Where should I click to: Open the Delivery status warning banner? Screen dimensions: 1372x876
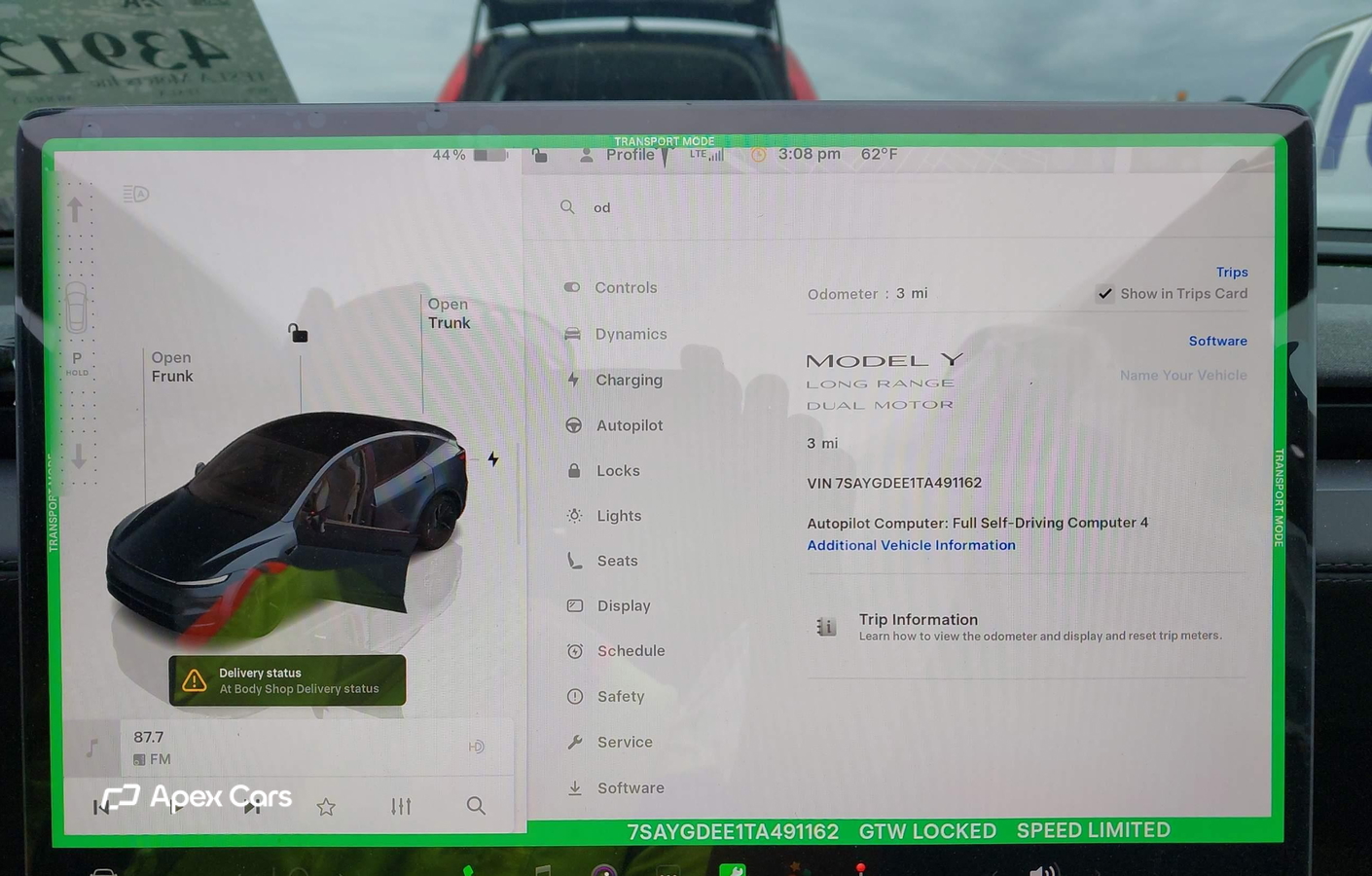click(287, 679)
